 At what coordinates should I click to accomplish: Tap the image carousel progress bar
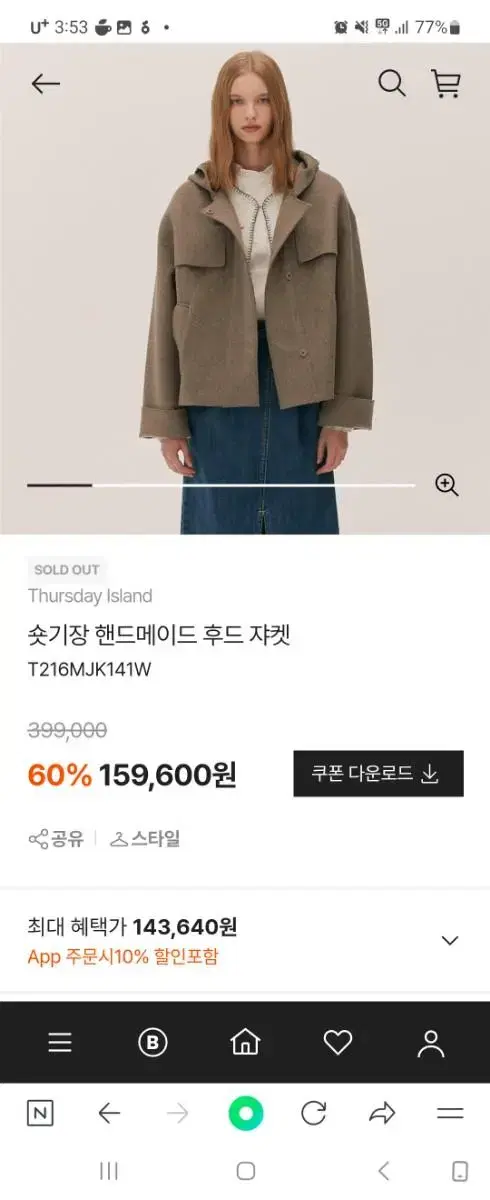221,485
